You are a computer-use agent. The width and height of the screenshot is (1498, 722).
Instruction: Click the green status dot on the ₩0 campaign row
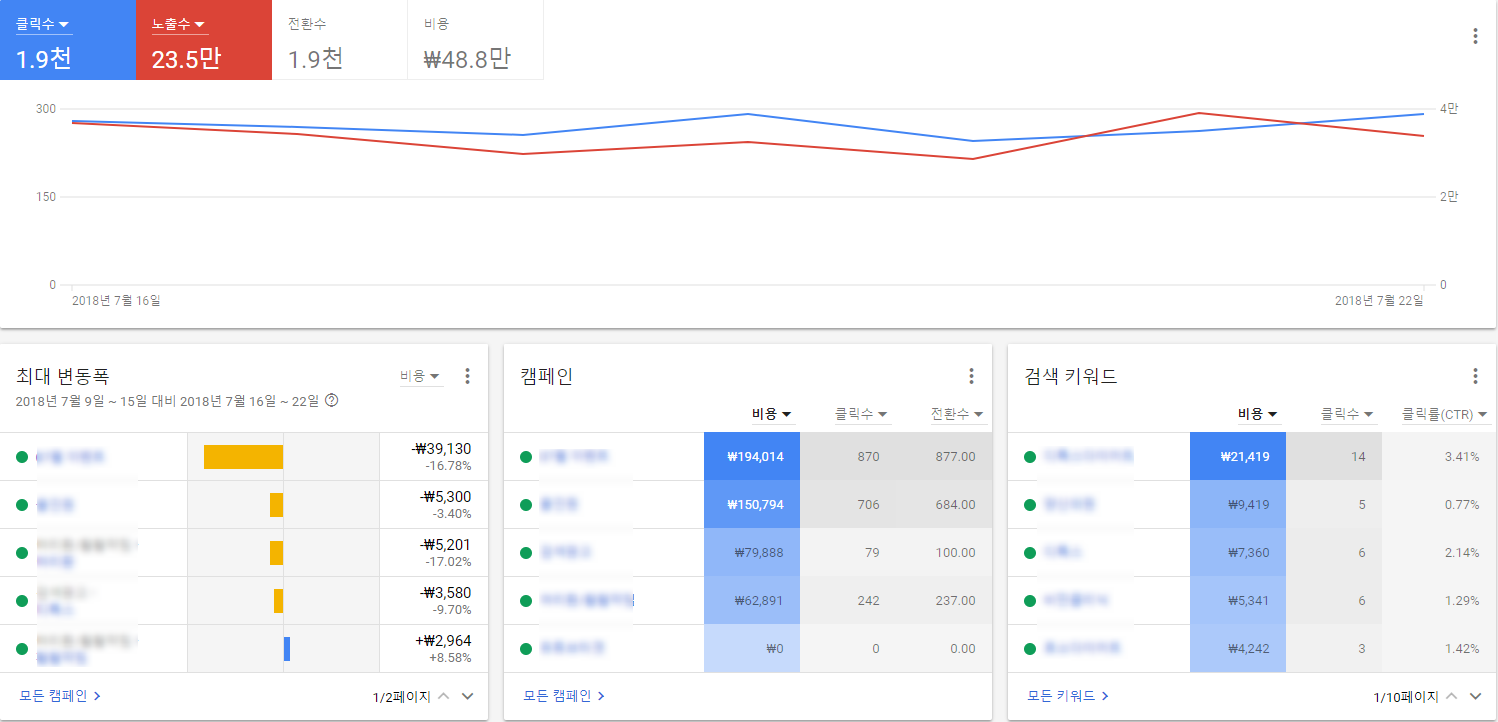tap(525, 648)
